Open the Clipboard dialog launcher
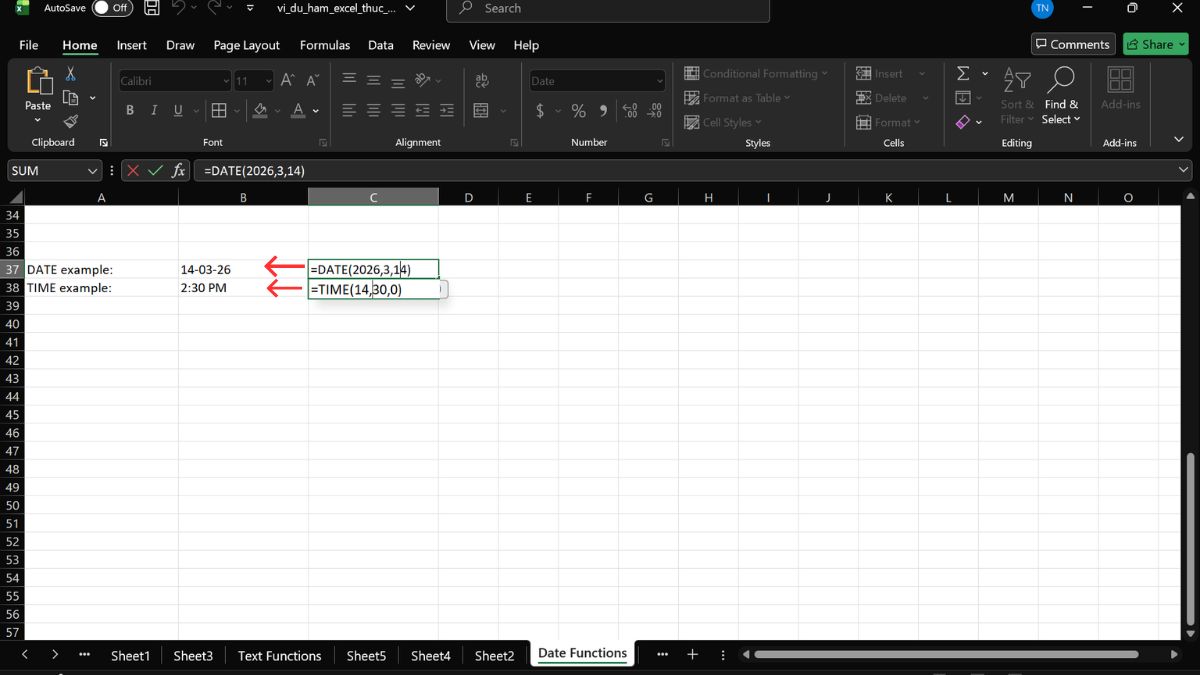The width and height of the screenshot is (1200, 675). click(x=104, y=143)
